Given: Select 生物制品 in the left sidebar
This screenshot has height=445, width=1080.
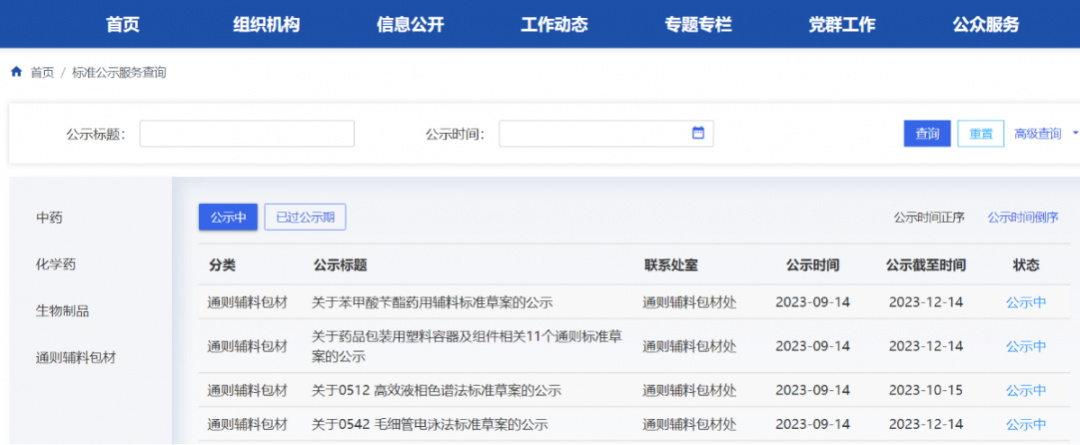Looking at the screenshot, I should tap(62, 311).
